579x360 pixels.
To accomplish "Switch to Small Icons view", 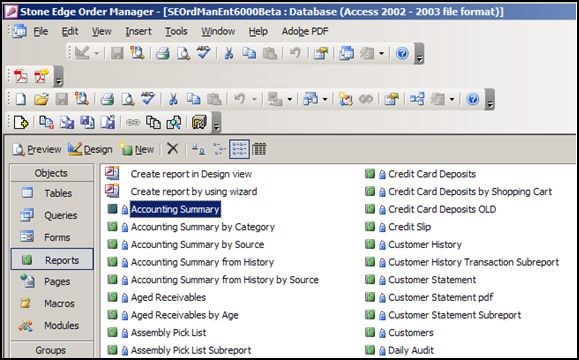I will (219, 149).
